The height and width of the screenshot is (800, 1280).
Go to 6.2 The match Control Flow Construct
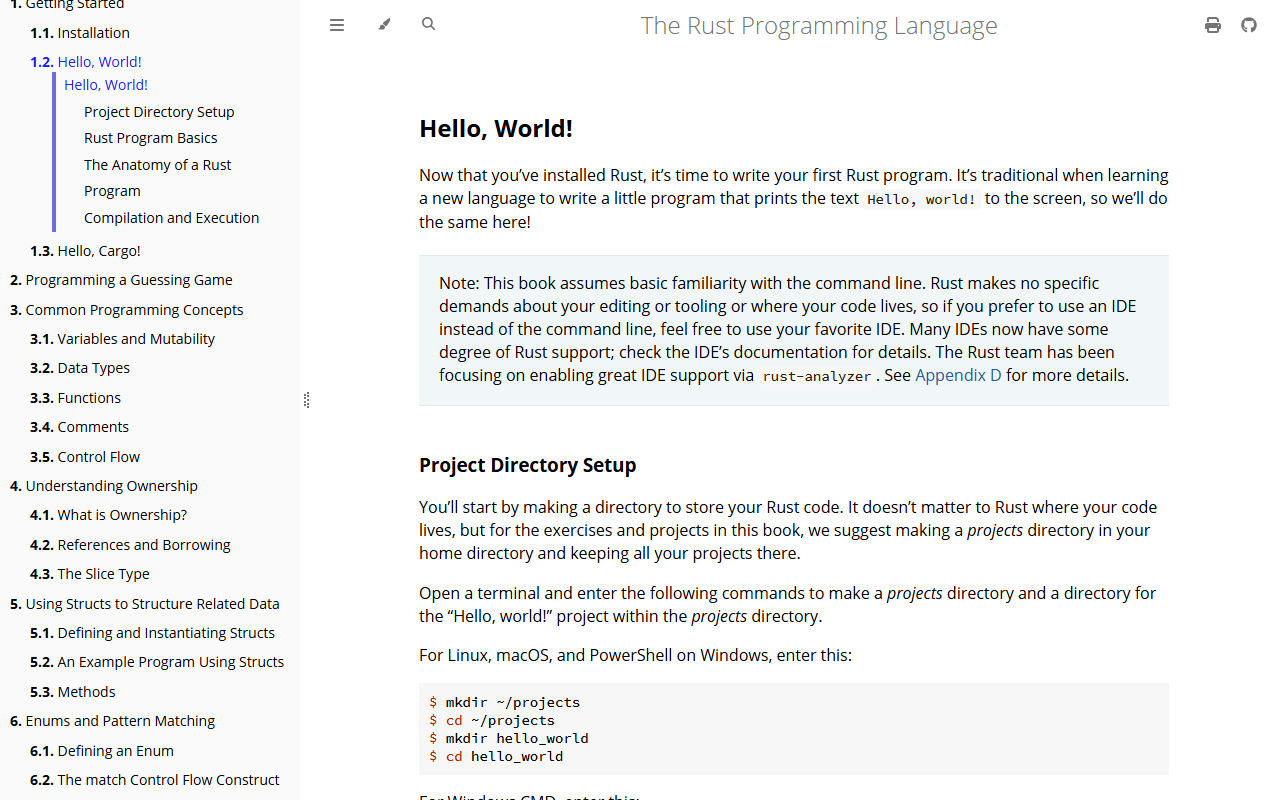155,780
